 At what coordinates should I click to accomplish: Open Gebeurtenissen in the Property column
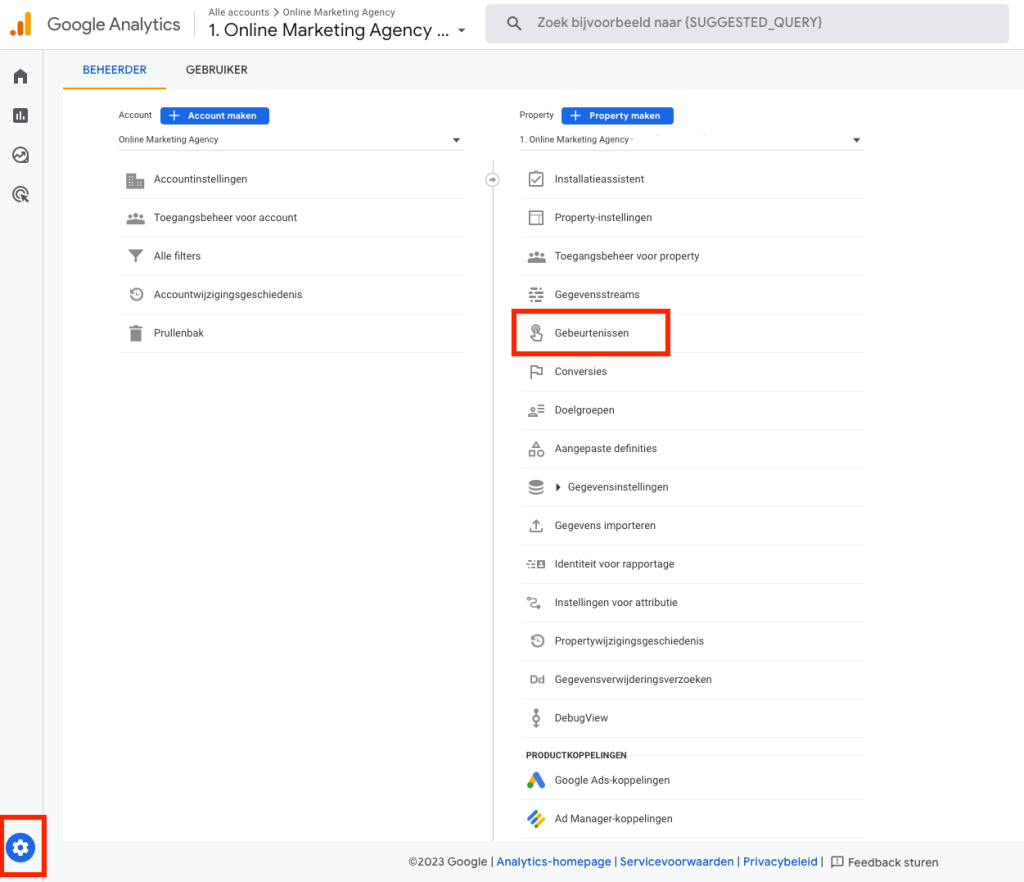click(x=594, y=333)
